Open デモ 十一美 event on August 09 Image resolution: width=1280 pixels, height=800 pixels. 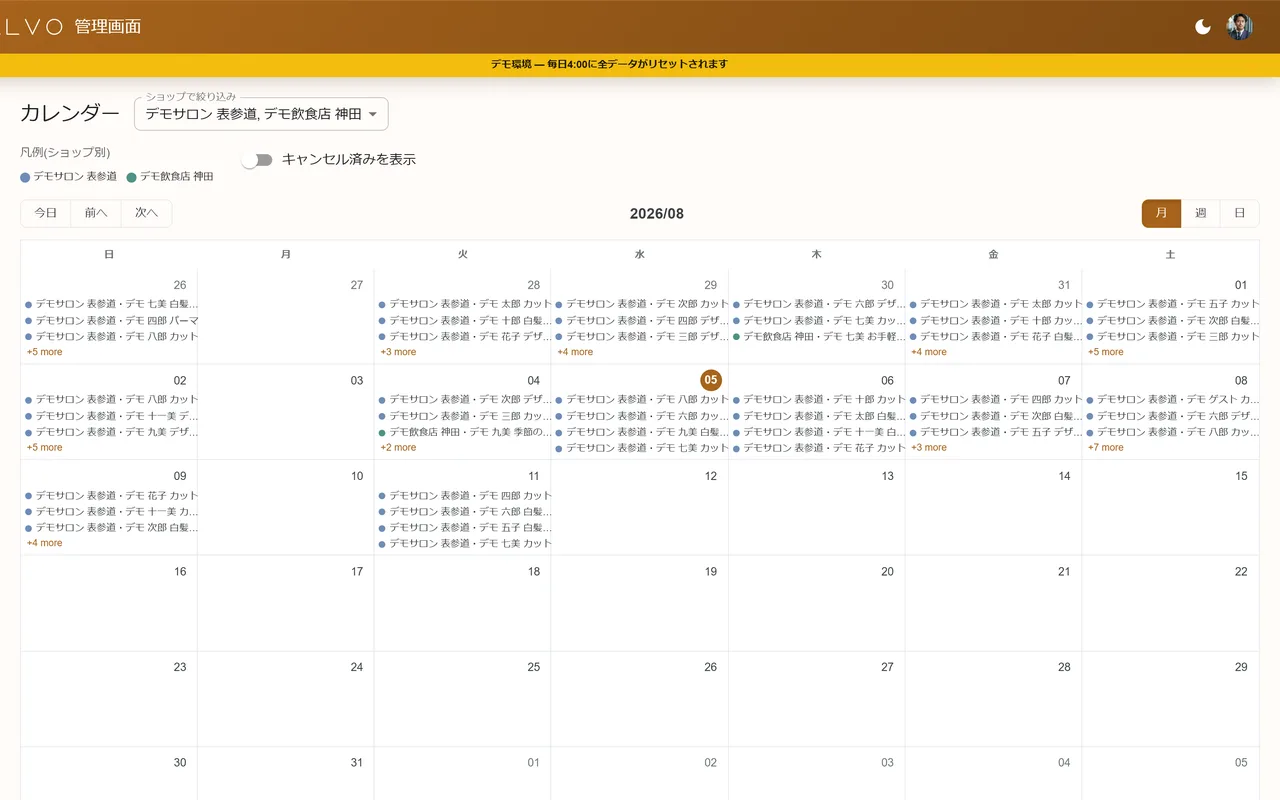110,511
